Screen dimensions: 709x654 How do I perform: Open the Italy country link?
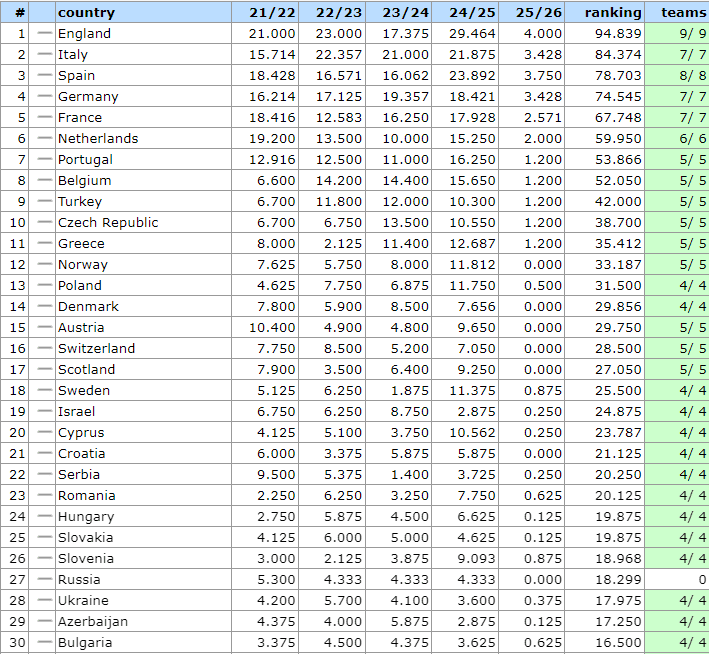(73, 55)
